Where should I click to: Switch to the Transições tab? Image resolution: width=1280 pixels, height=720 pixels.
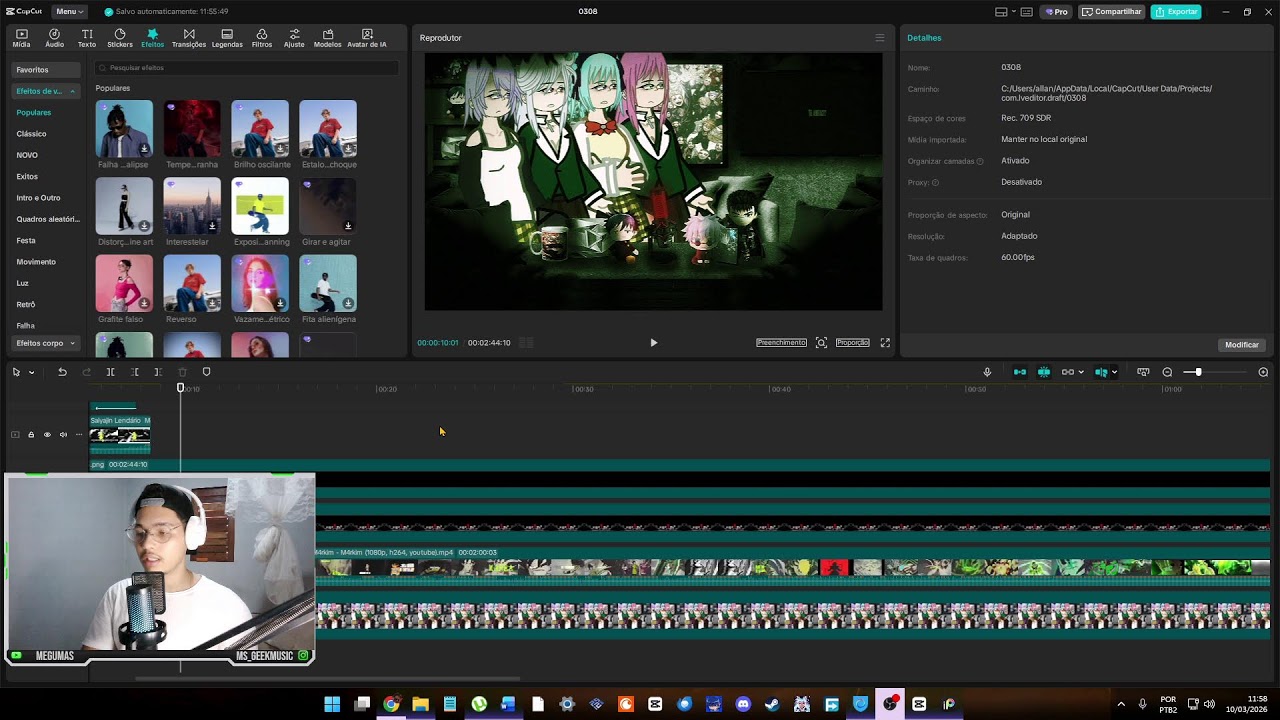coord(189,38)
